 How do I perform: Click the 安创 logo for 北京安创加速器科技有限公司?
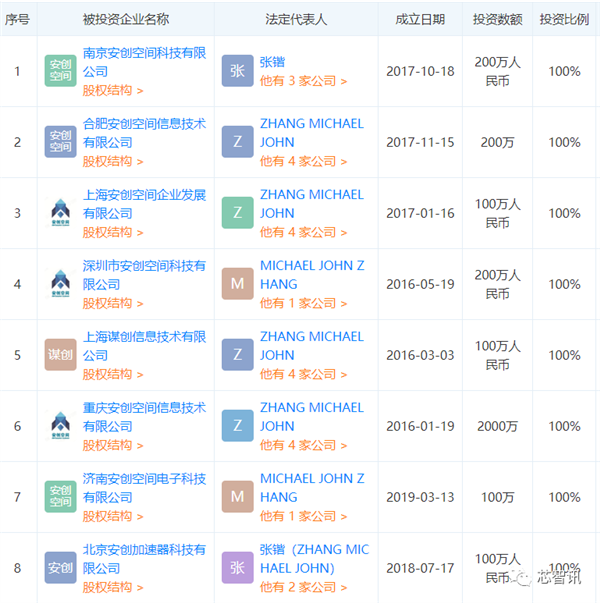tap(60, 568)
